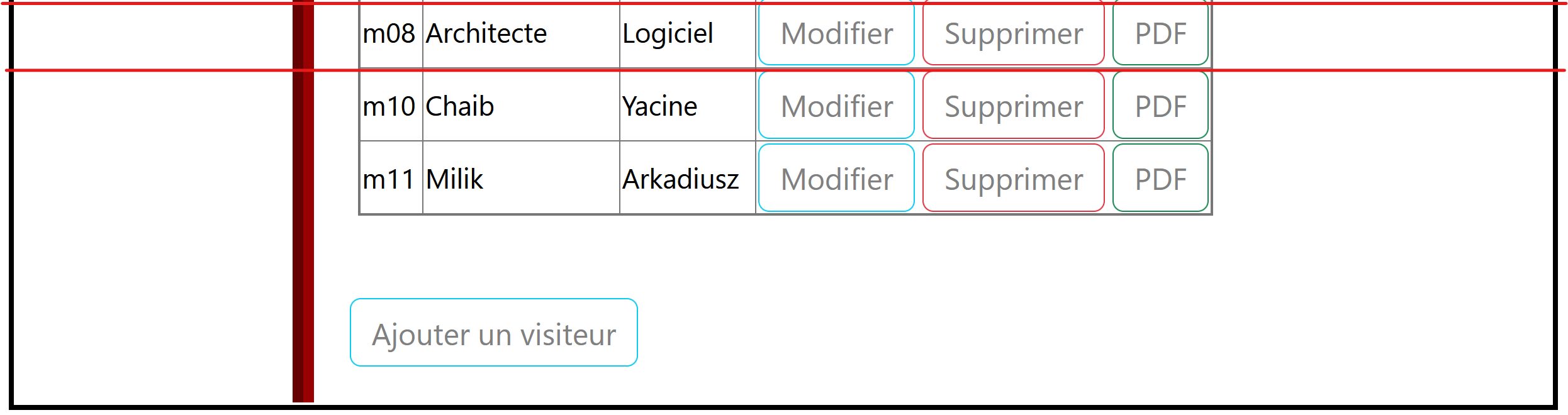
Task: Select the Logiciel cell
Action: (668, 34)
